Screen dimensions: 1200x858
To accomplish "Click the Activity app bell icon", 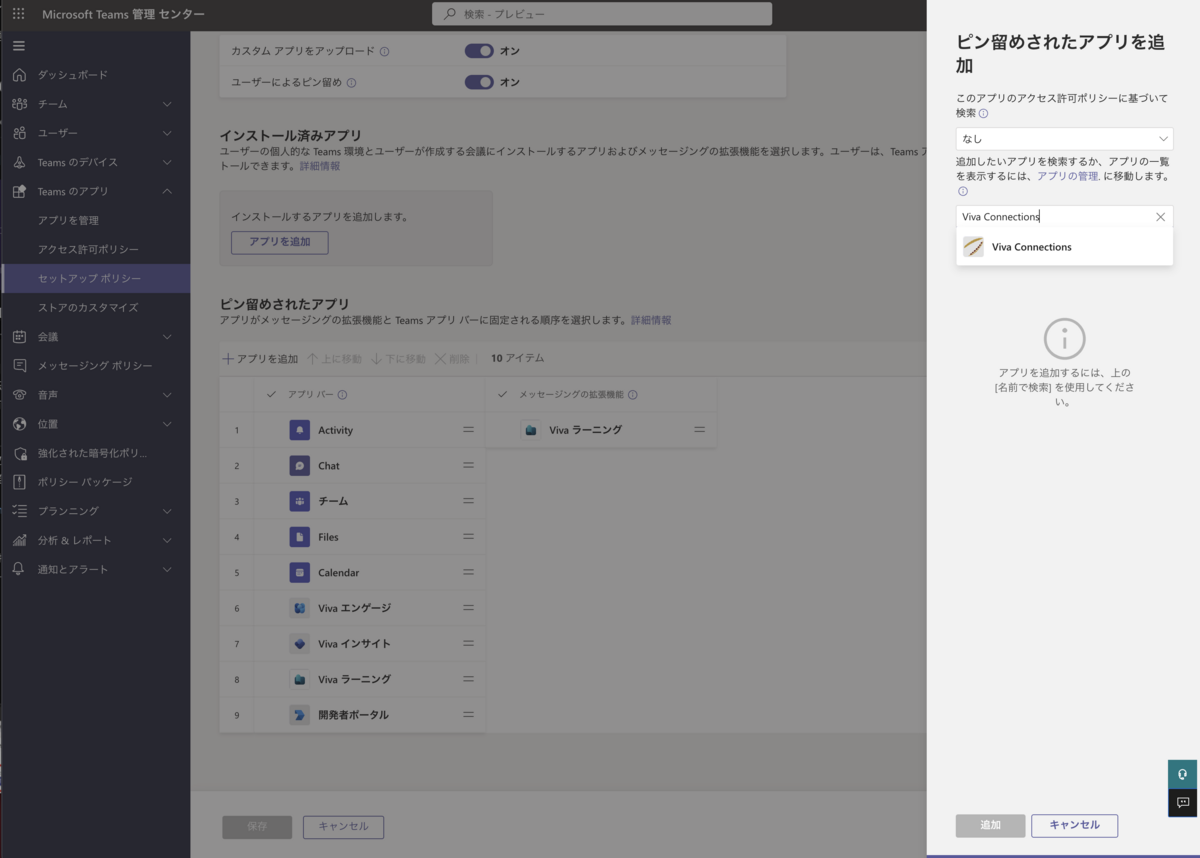I will tap(299, 430).
